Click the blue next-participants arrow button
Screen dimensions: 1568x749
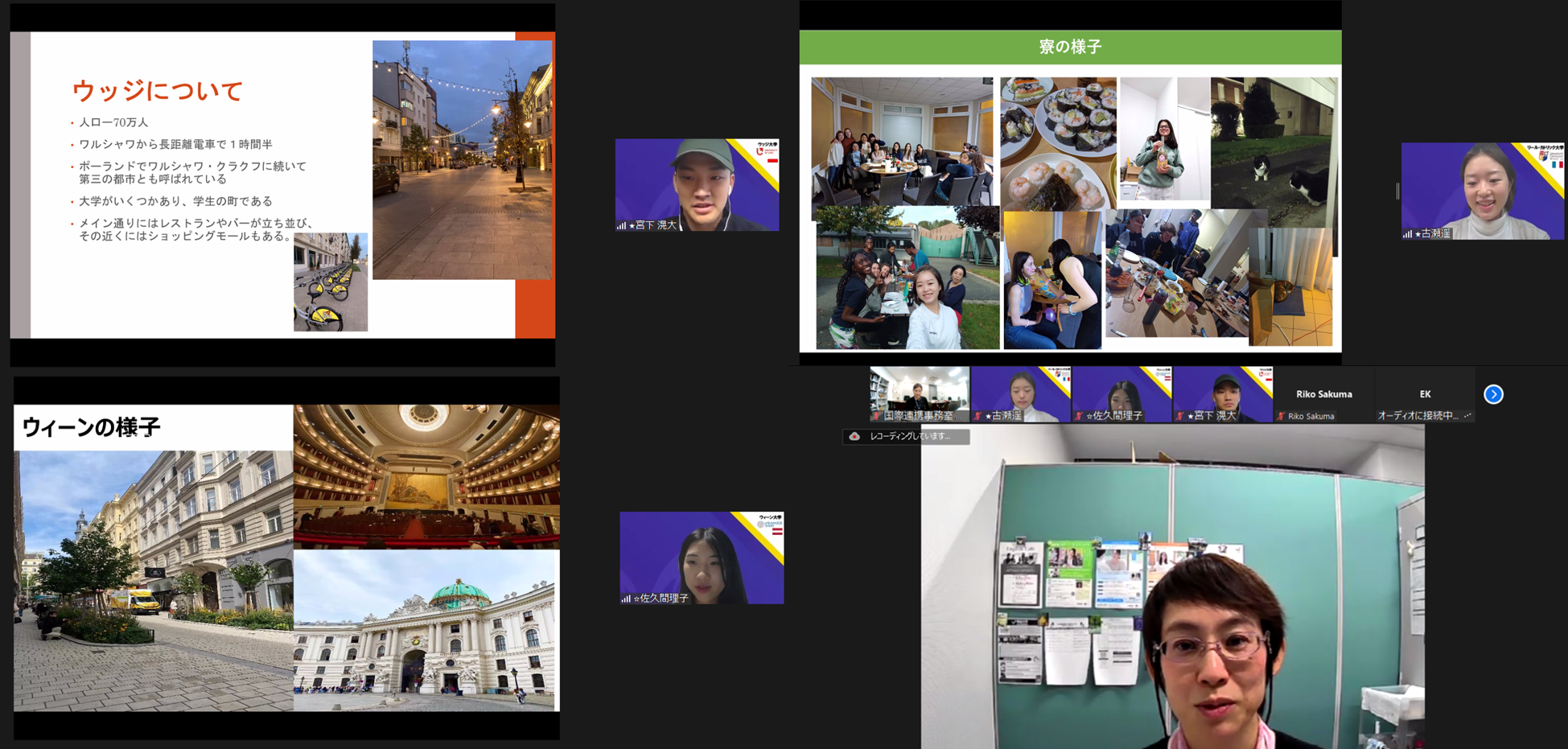pyautogui.click(x=1493, y=394)
